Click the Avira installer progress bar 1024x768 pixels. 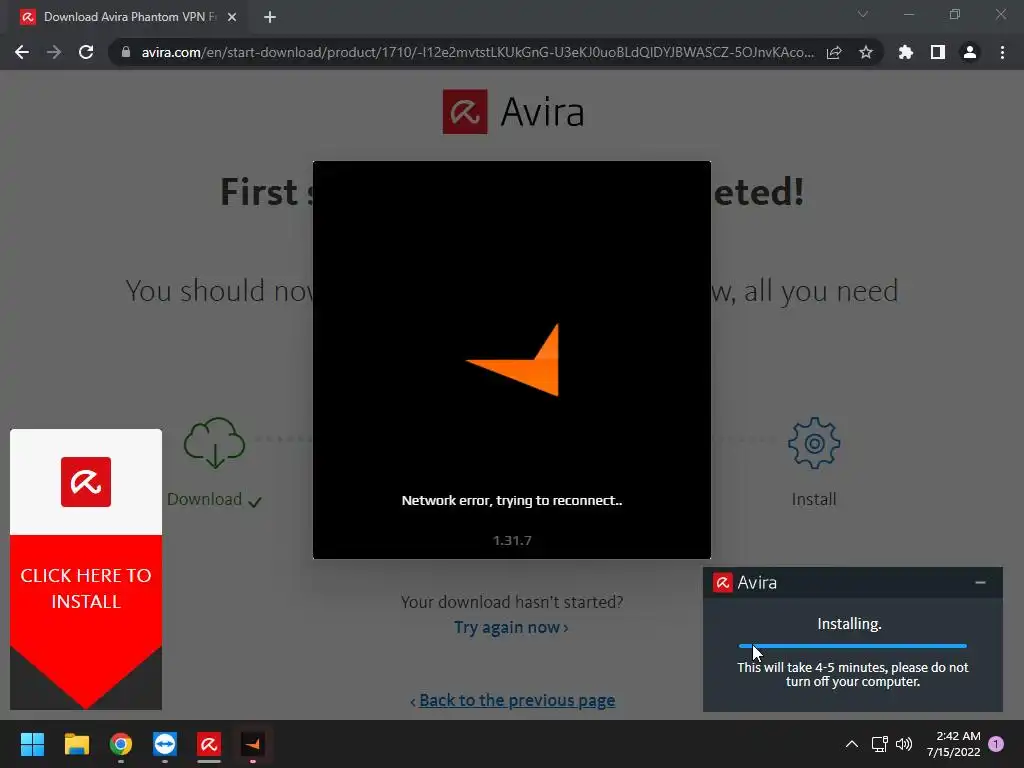(852, 646)
